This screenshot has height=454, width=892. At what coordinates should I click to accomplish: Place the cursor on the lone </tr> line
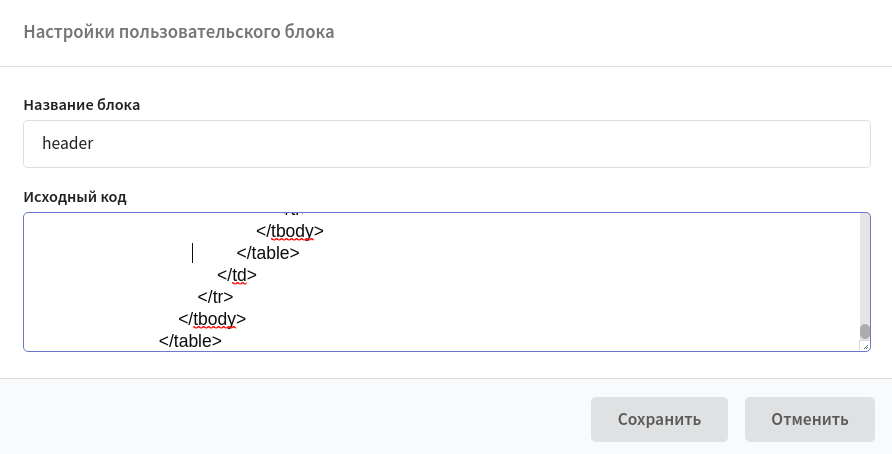(x=215, y=296)
